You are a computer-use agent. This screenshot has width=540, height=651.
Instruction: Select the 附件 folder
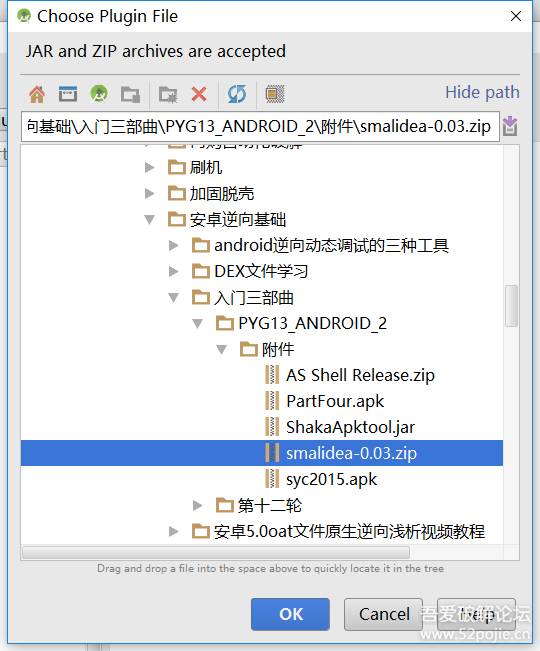coord(267,350)
